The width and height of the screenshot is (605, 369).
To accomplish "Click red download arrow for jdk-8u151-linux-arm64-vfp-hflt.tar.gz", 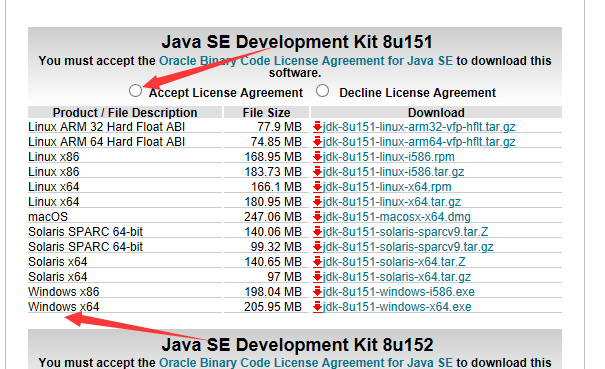I will 318,142.
